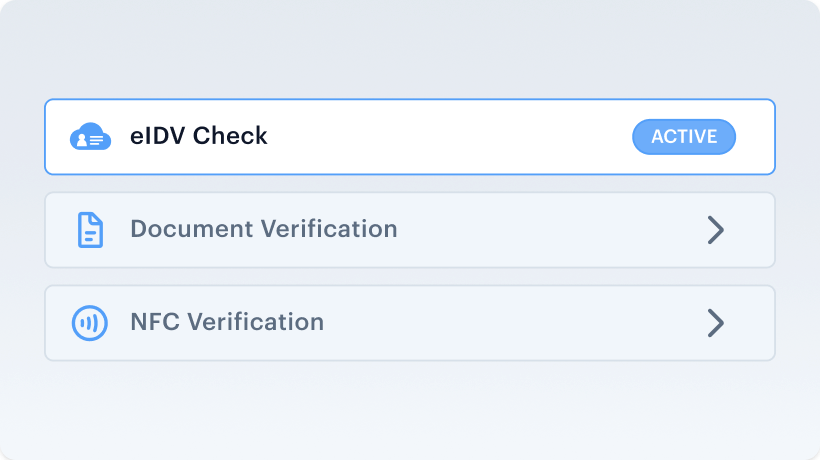Select the ACTIVE status pill on eIDV Check

click(x=684, y=136)
